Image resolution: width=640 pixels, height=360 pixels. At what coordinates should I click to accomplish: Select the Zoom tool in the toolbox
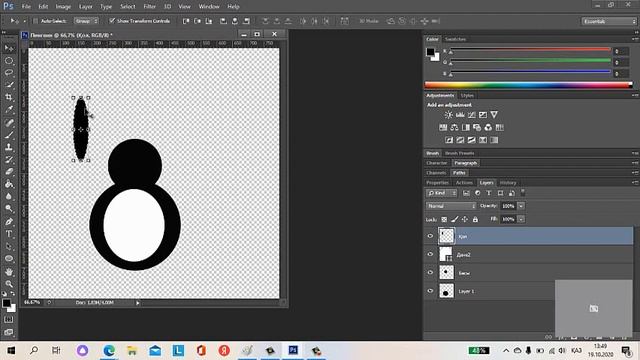(9, 284)
